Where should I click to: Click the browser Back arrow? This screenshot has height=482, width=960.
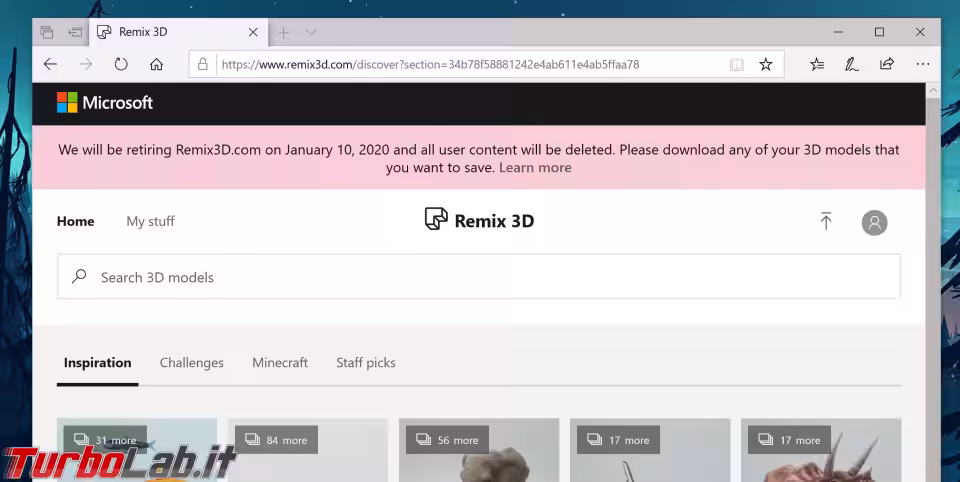tap(50, 64)
